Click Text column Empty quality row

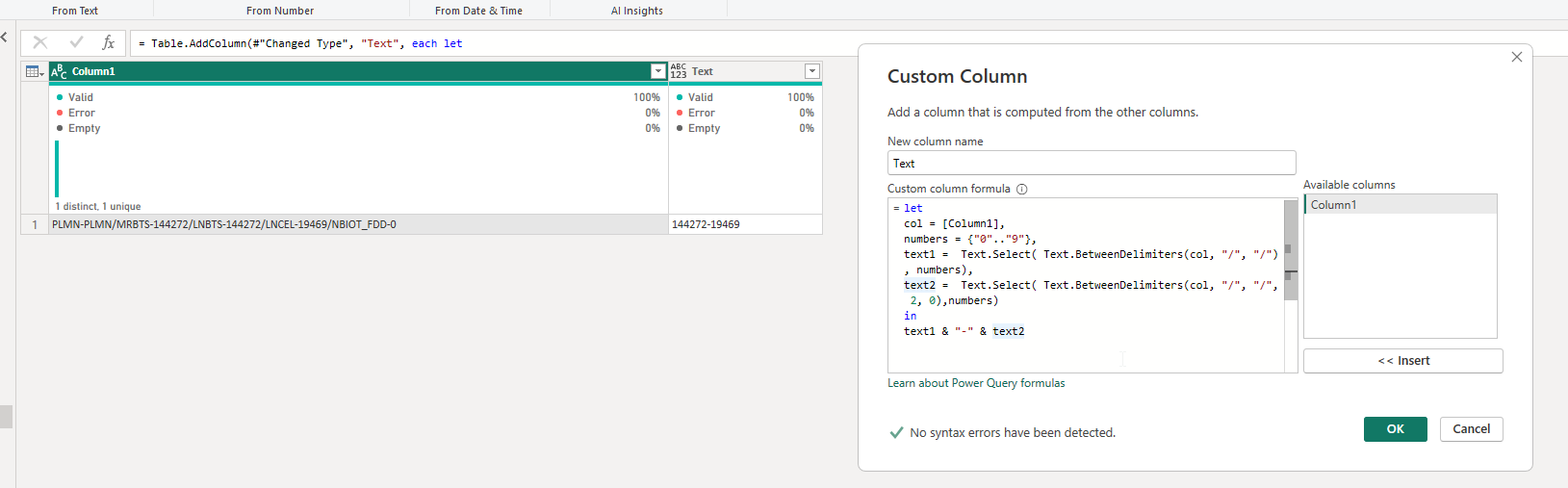[x=745, y=128]
